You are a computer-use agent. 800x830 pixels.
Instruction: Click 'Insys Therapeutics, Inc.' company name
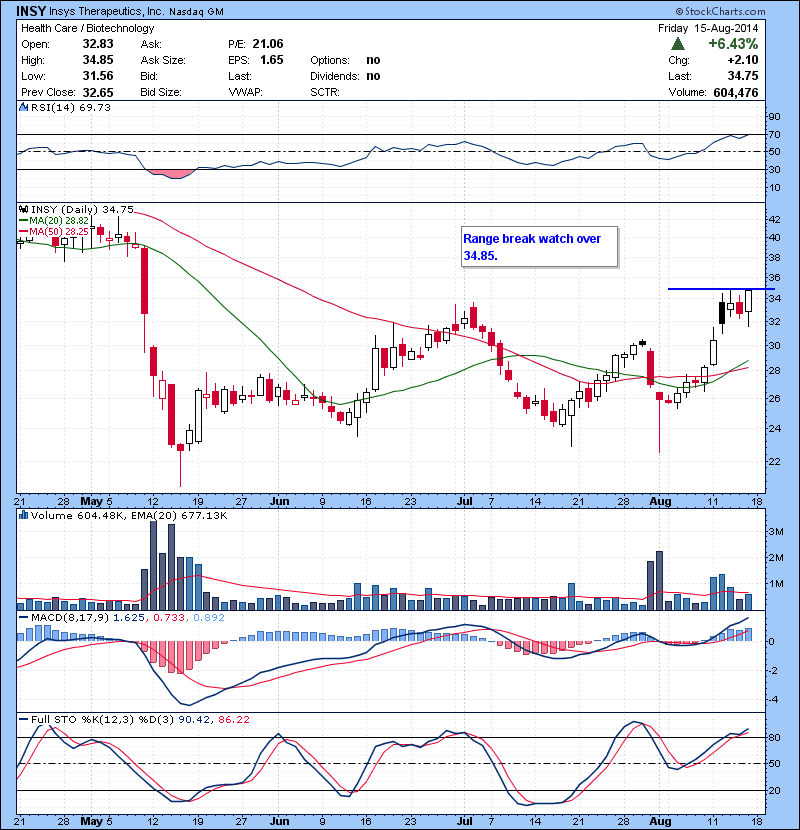(x=106, y=11)
